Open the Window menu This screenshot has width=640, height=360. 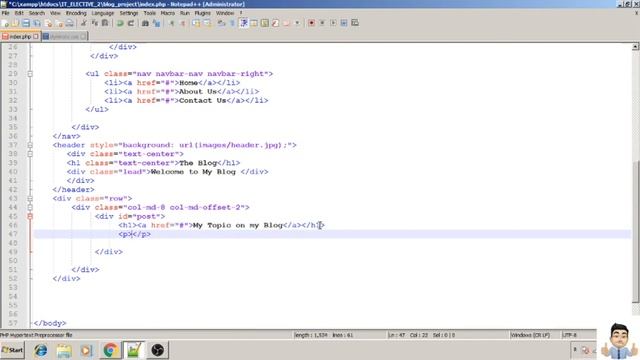[225, 13]
